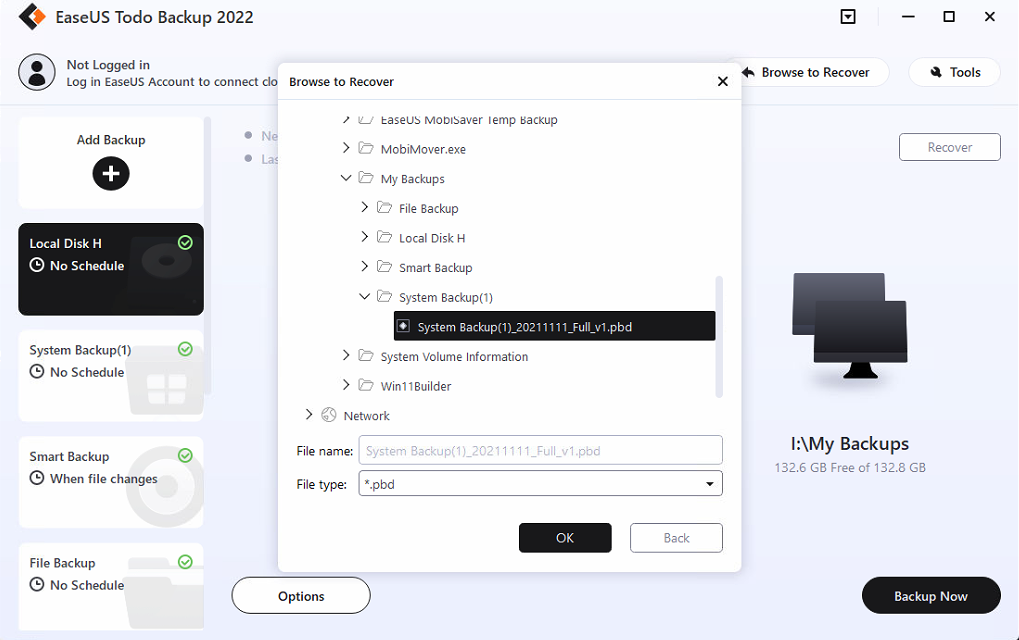
Task: Expand the Win11Builder folder
Action: pos(346,385)
